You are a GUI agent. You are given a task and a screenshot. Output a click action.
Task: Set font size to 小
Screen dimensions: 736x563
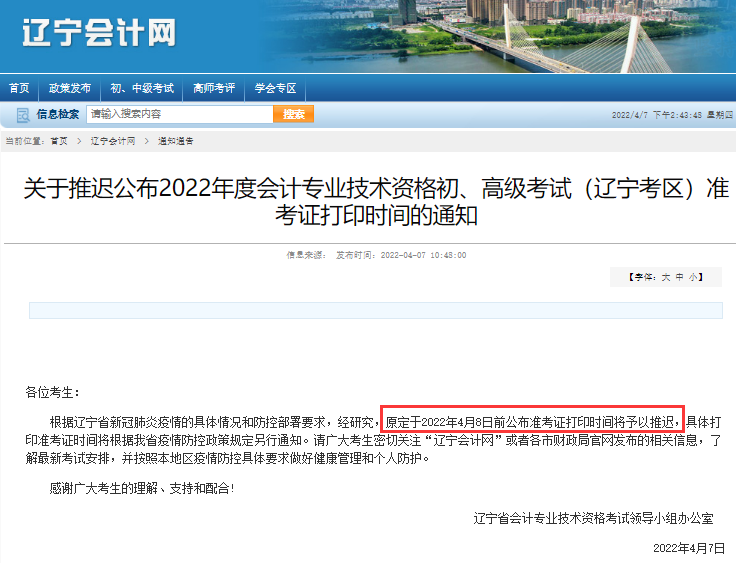[693, 277]
